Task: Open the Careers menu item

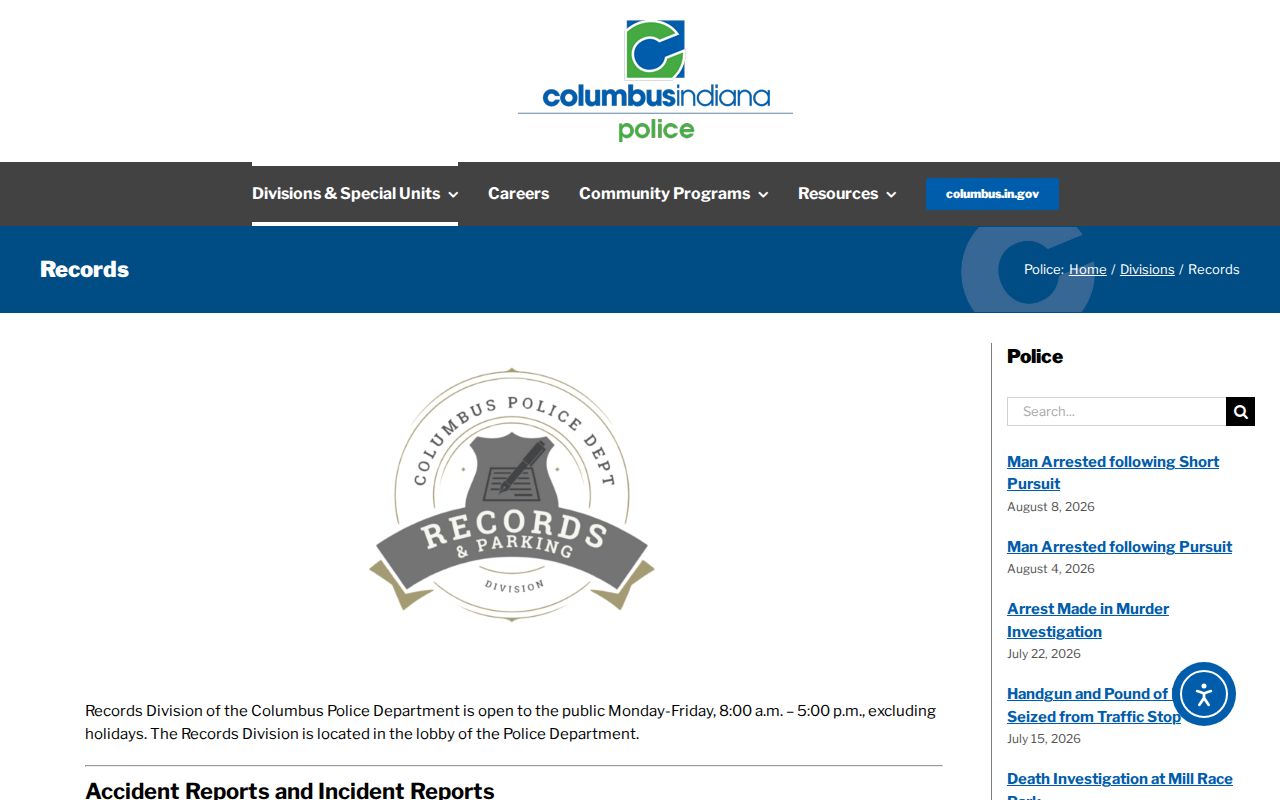Action: point(518,194)
